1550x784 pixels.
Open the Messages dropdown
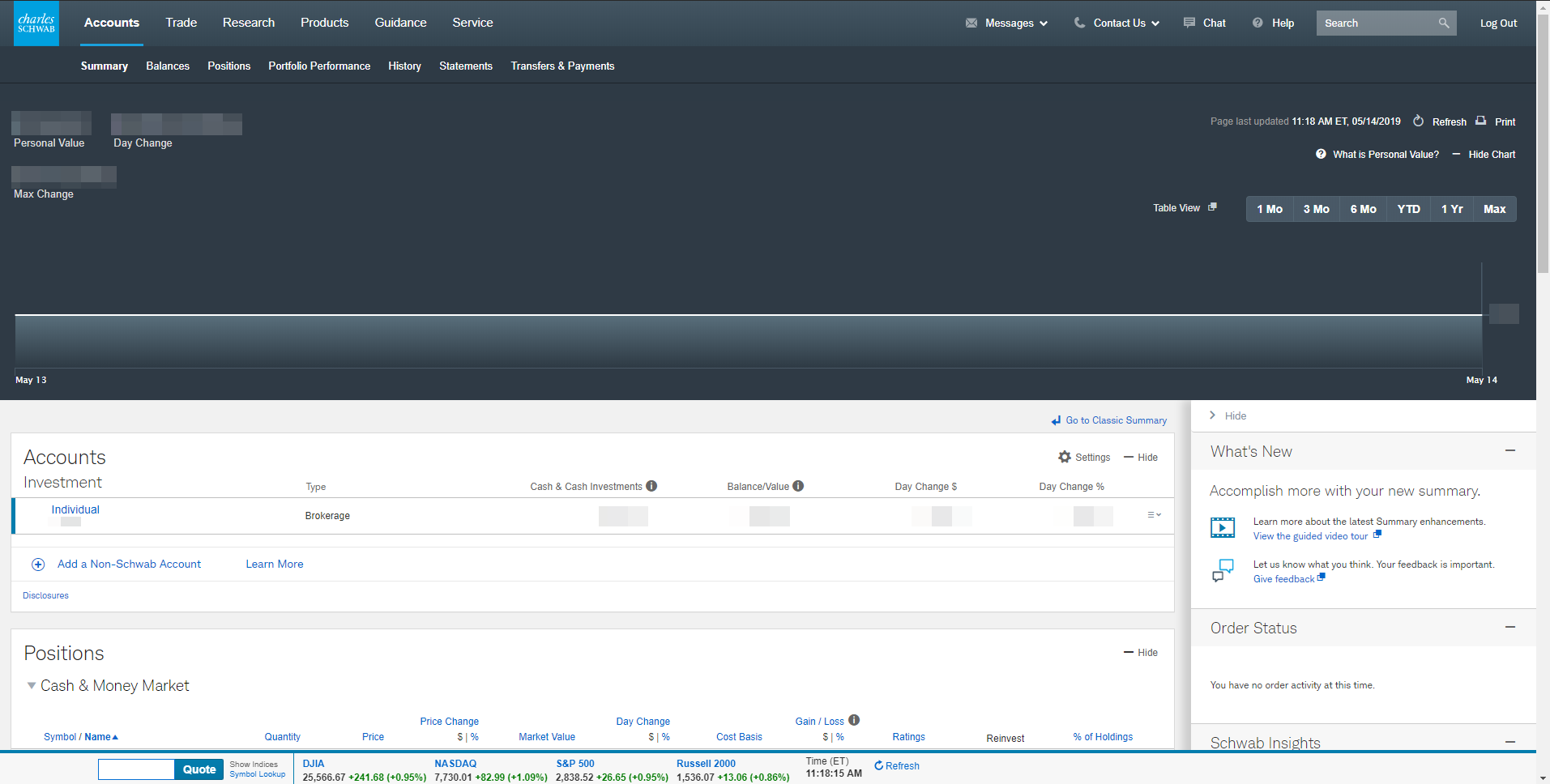(1007, 23)
